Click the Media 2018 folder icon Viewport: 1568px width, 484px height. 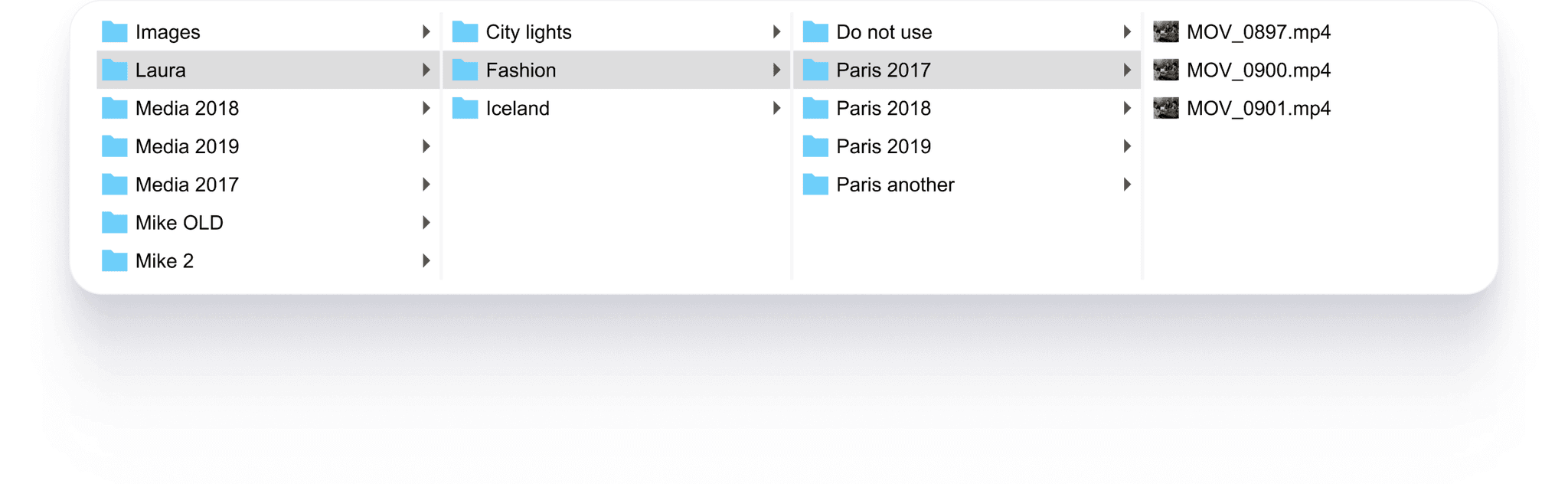[115, 108]
